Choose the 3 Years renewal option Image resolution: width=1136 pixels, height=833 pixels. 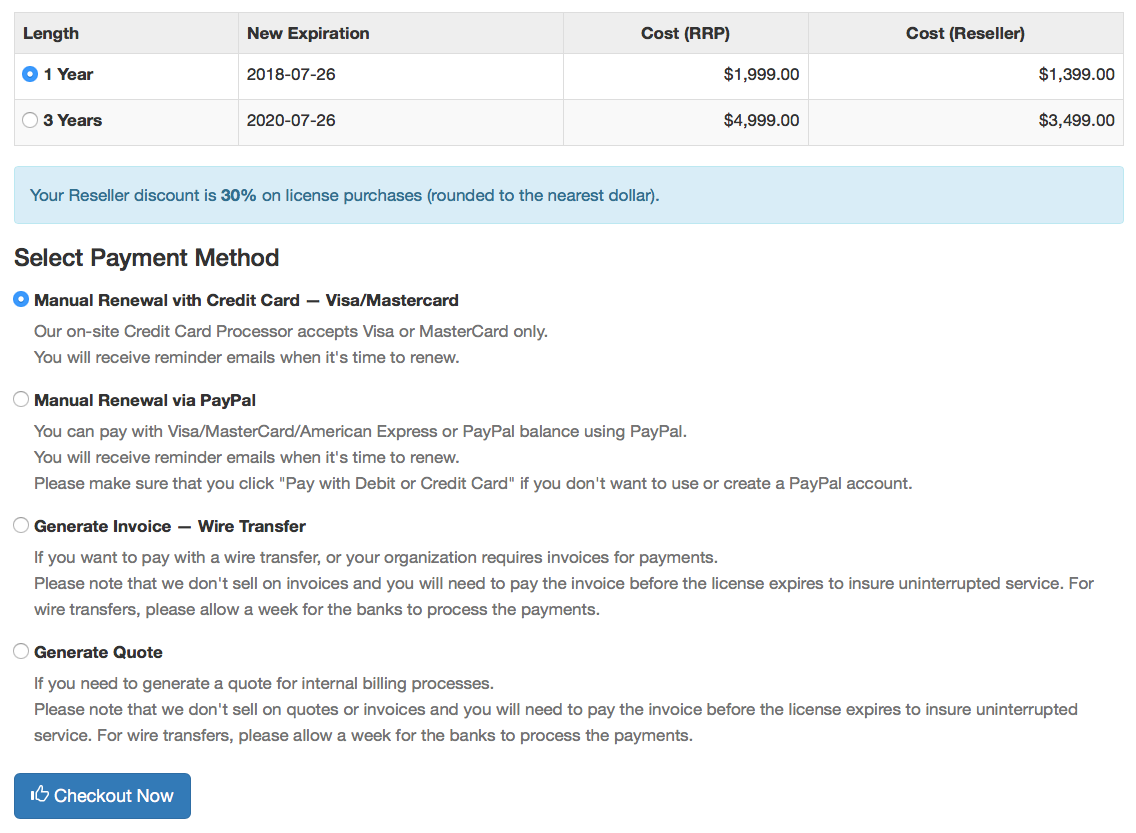30,120
